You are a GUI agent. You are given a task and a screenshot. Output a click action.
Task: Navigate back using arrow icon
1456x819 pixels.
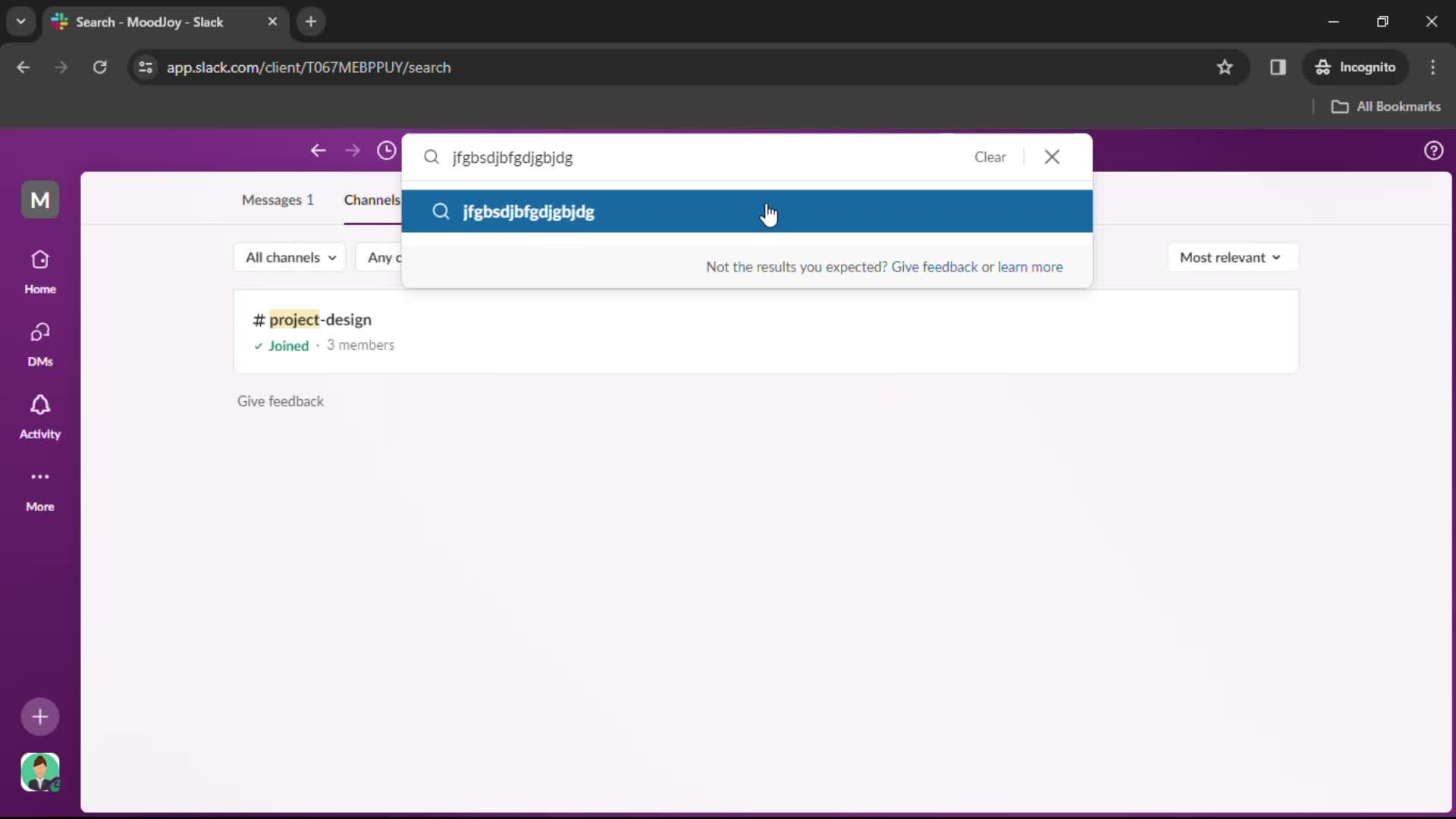click(318, 151)
